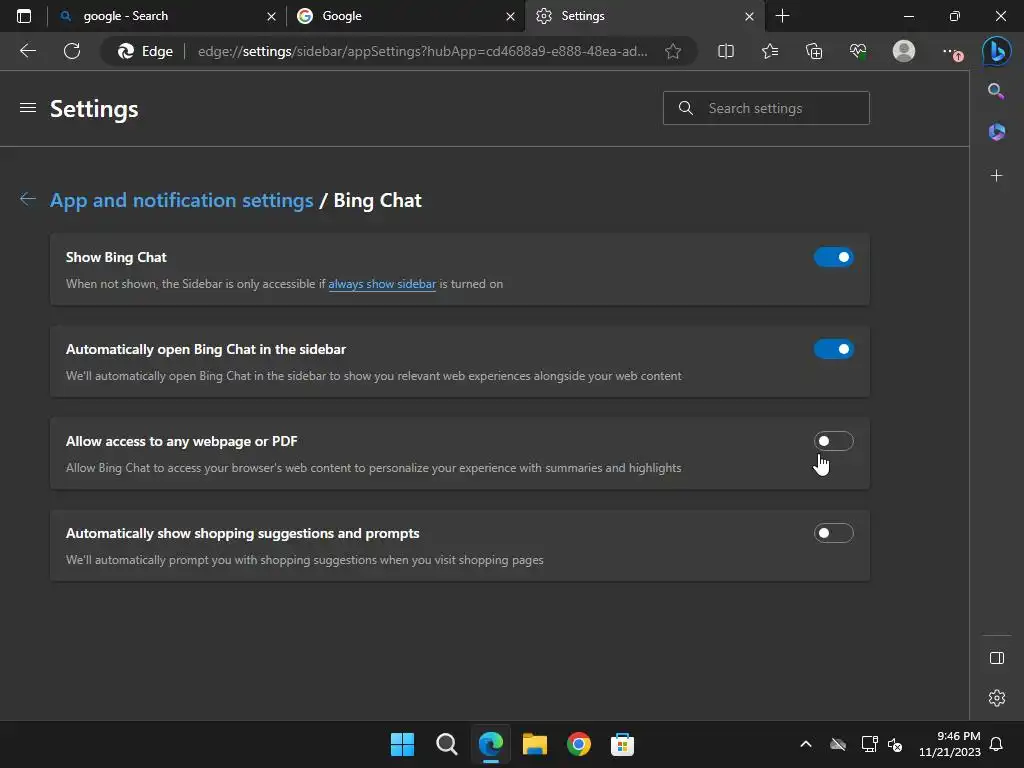Open Settings and more ellipsis menu
This screenshot has height=768, width=1024.
[950, 51]
